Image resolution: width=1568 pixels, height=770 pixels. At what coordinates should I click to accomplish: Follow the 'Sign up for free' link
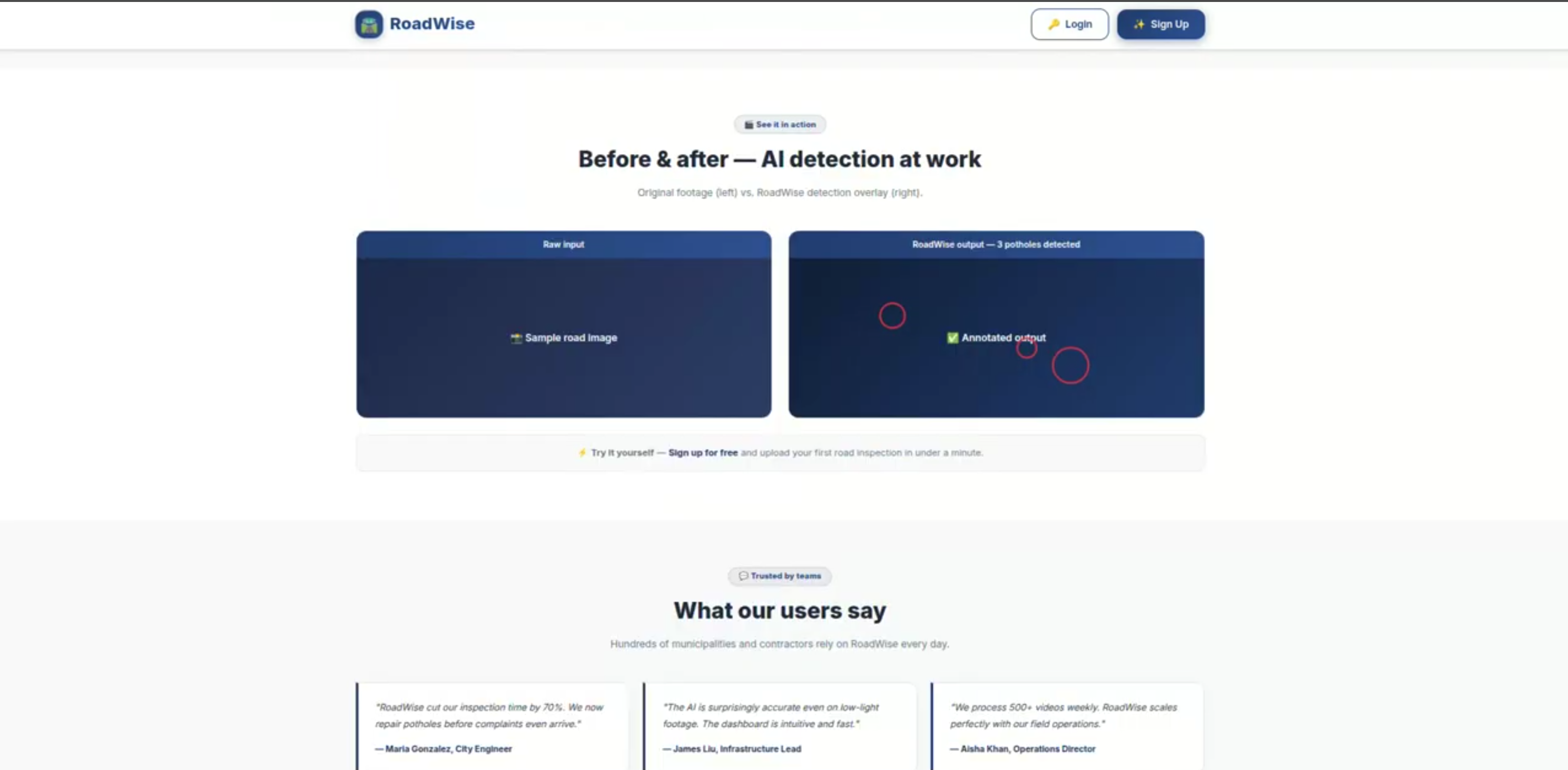pos(703,452)
